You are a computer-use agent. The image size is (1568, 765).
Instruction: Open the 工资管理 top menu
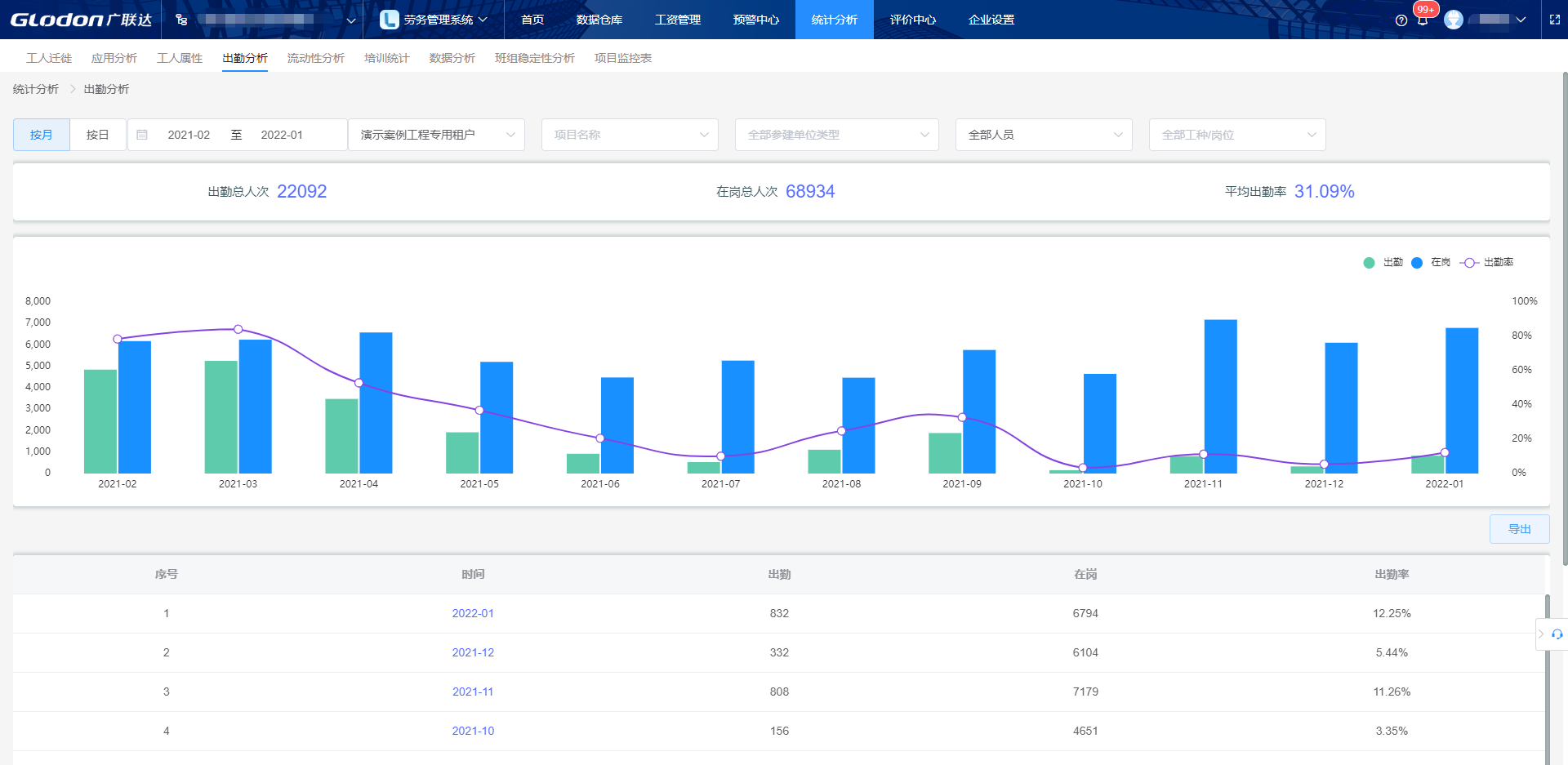(677, 20)
